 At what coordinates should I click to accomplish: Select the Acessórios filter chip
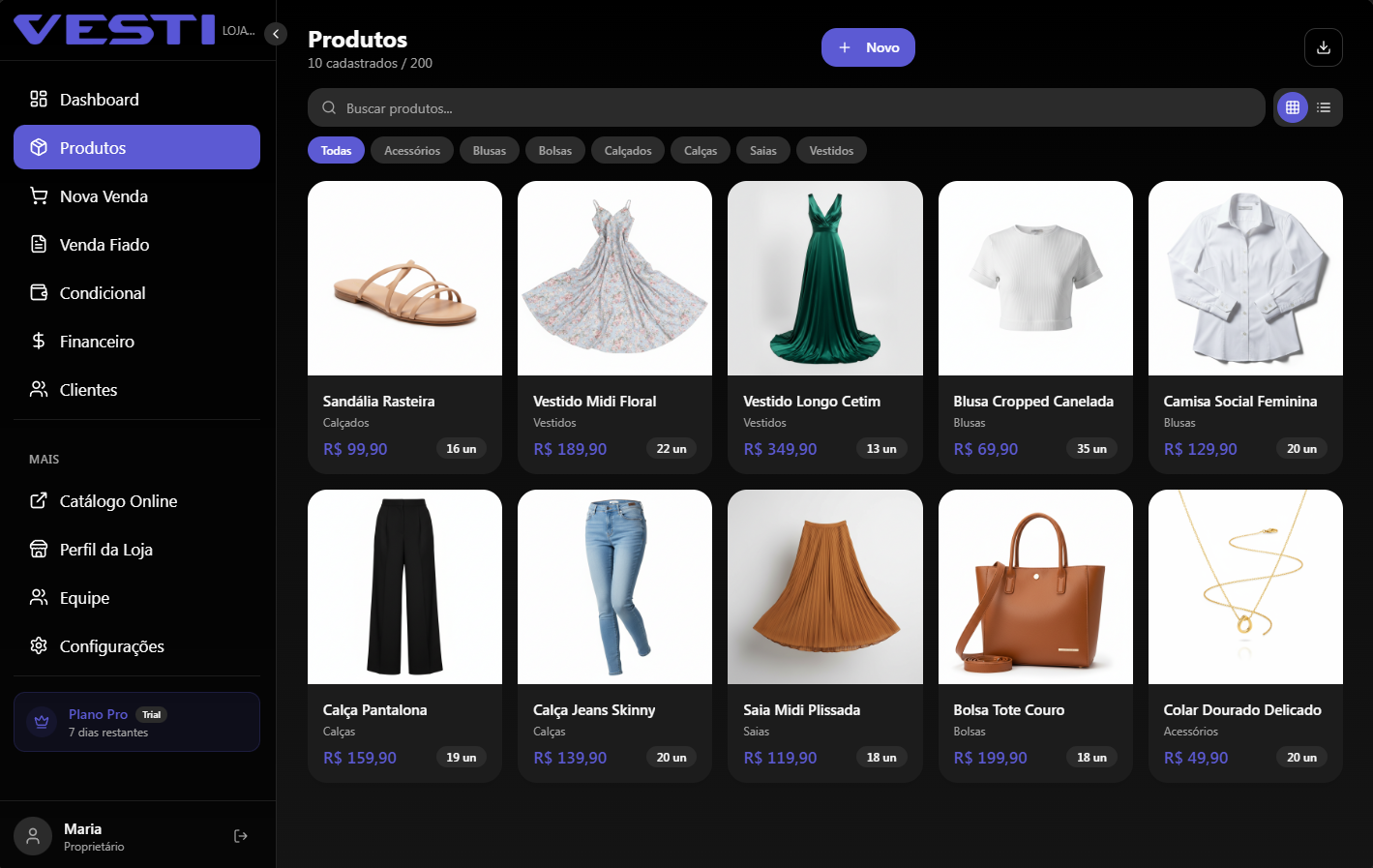coord(412,150)
